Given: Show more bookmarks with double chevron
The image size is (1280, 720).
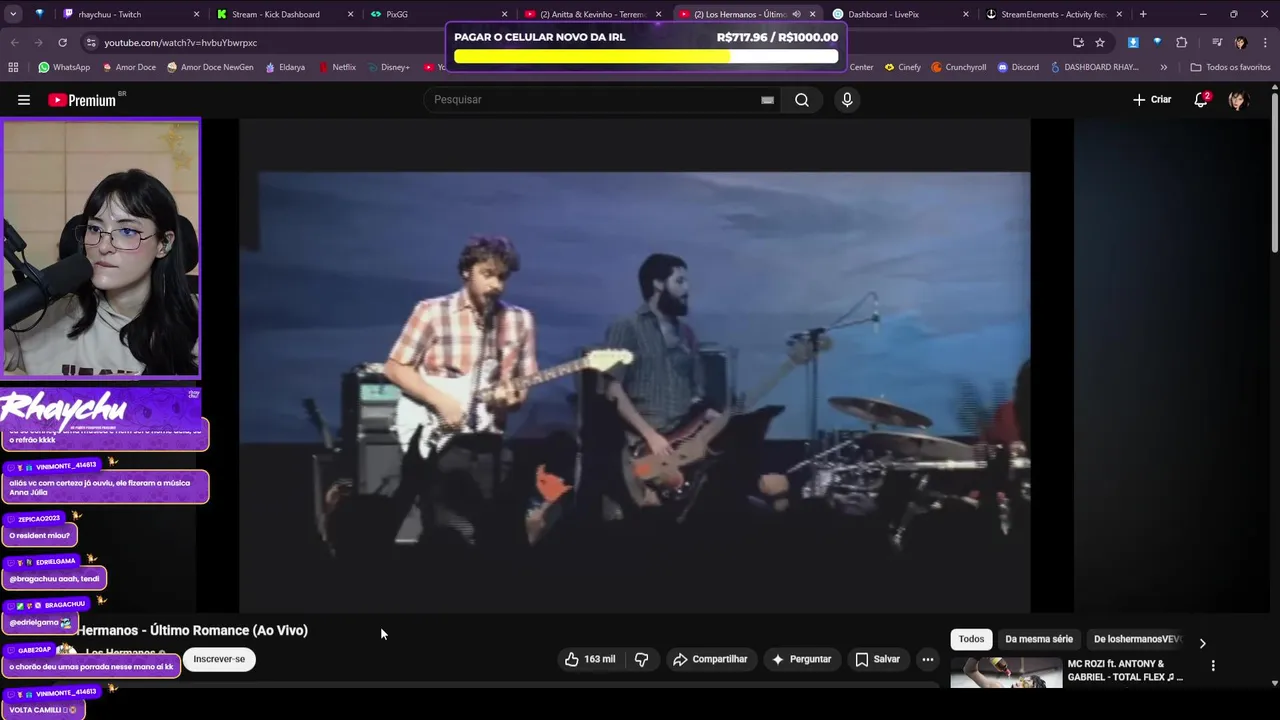Looking at the screenshot, I should 1163,67.
